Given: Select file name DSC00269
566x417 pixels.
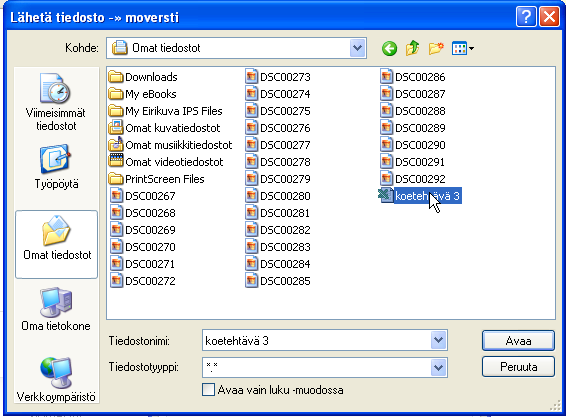Looking at the screenshot, I should 150,230.
